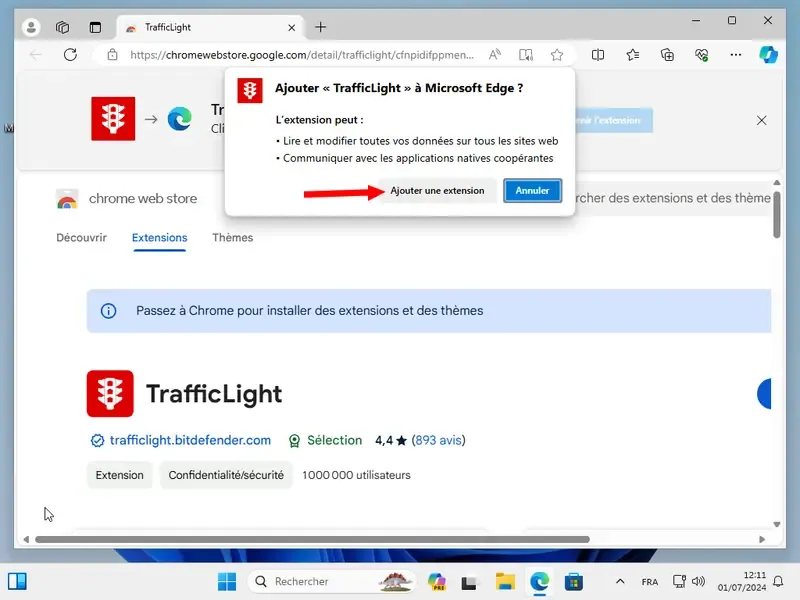This screenshot has width=800, height=600.
Task: Click the chrome web store logo
Action: [x=67, y=199]
